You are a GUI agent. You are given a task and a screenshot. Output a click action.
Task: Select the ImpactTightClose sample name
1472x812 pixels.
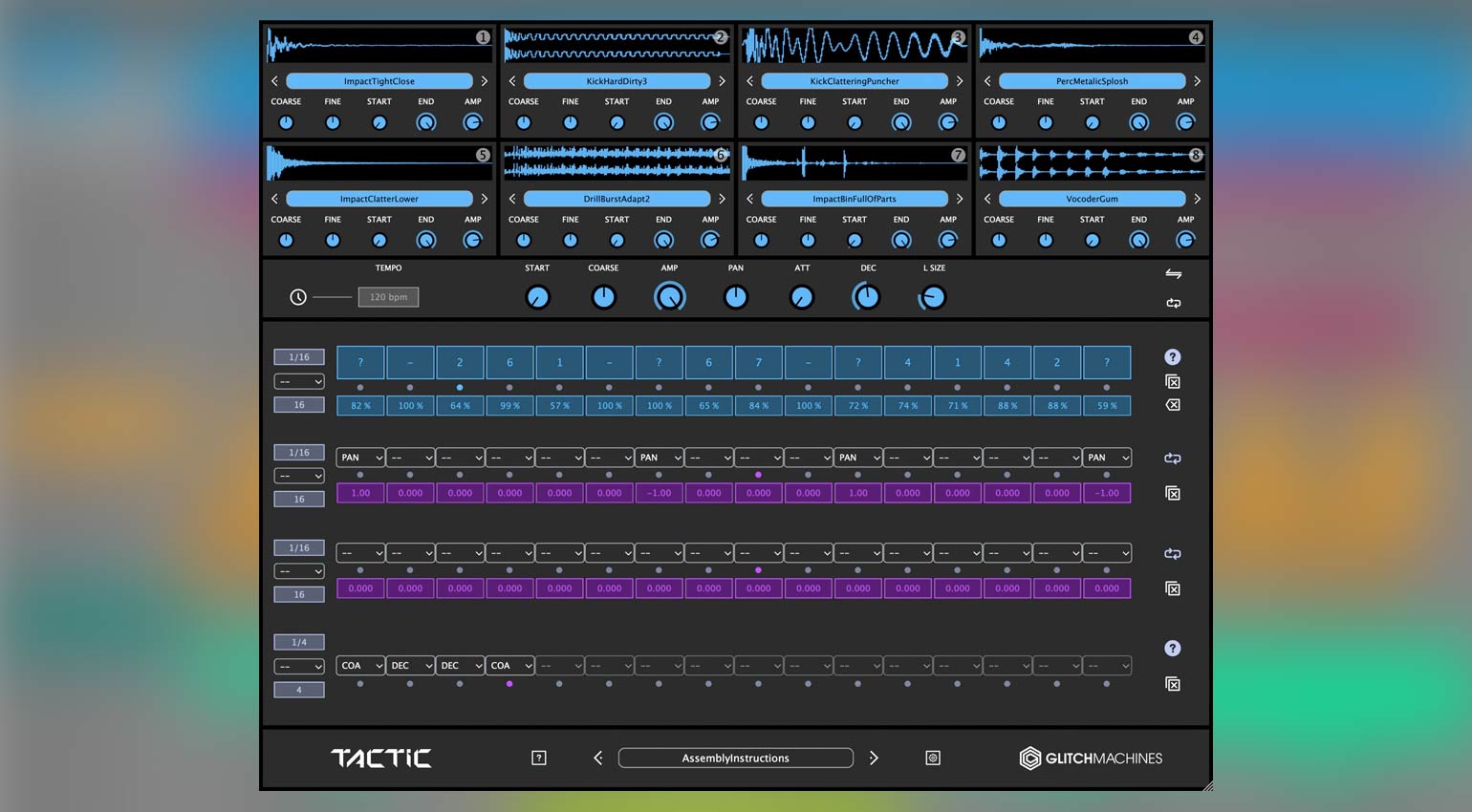(x=379, y=81)
